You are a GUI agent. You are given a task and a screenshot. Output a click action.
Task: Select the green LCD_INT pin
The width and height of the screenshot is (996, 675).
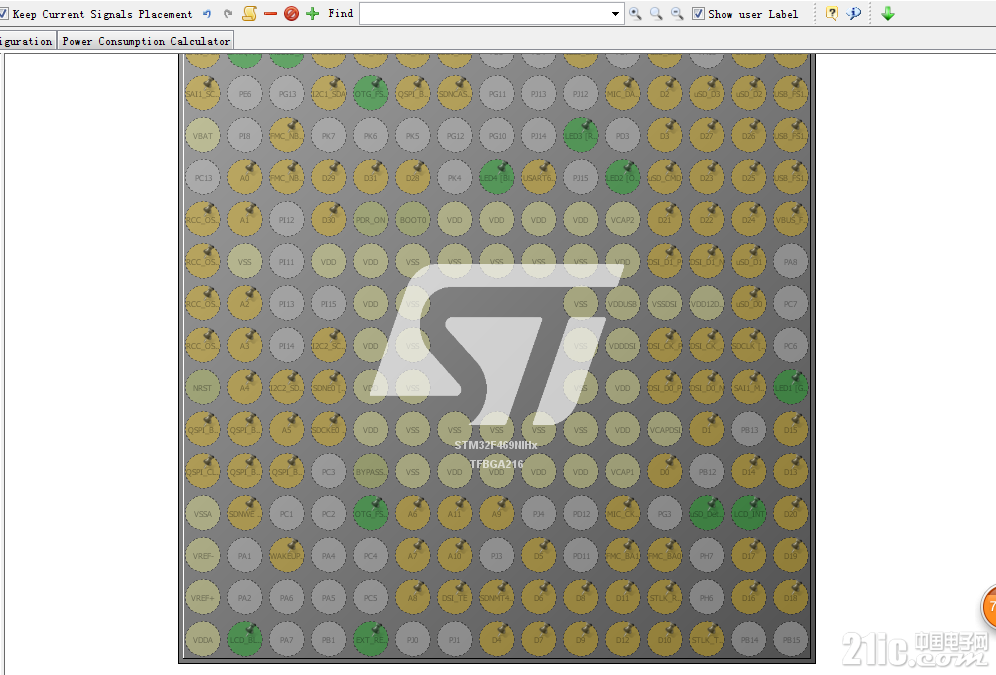click(x=749, y=514)
